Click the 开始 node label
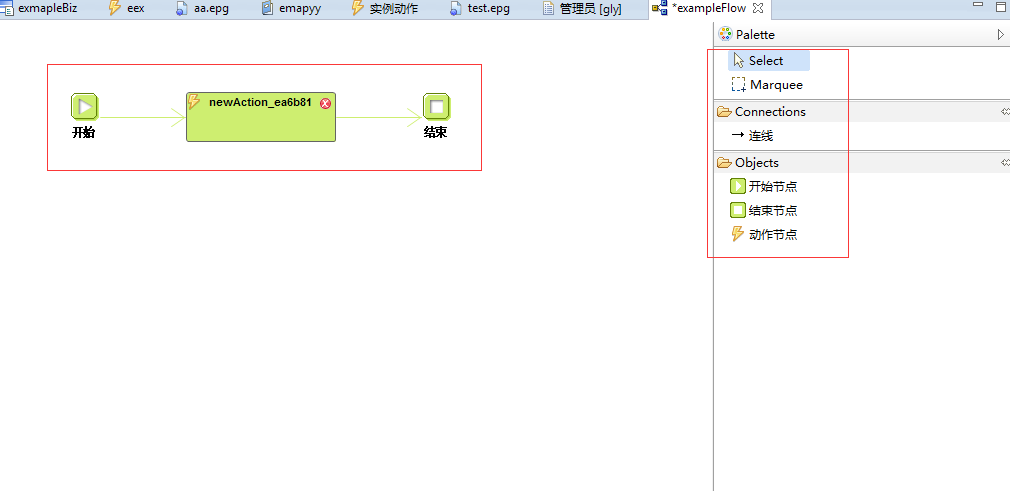 (x=83, y=133)
